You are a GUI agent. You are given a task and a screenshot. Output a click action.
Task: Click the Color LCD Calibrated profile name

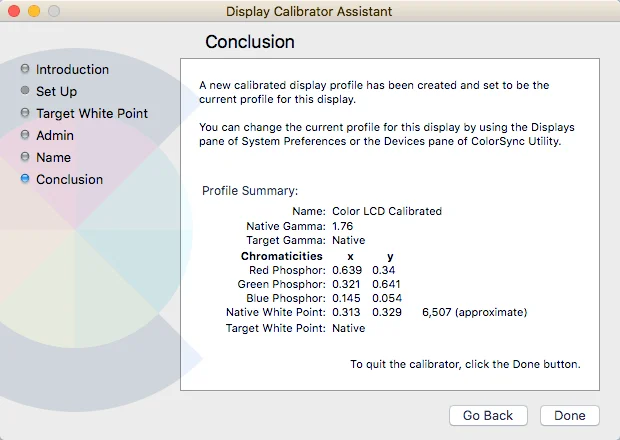pos(386,212)
